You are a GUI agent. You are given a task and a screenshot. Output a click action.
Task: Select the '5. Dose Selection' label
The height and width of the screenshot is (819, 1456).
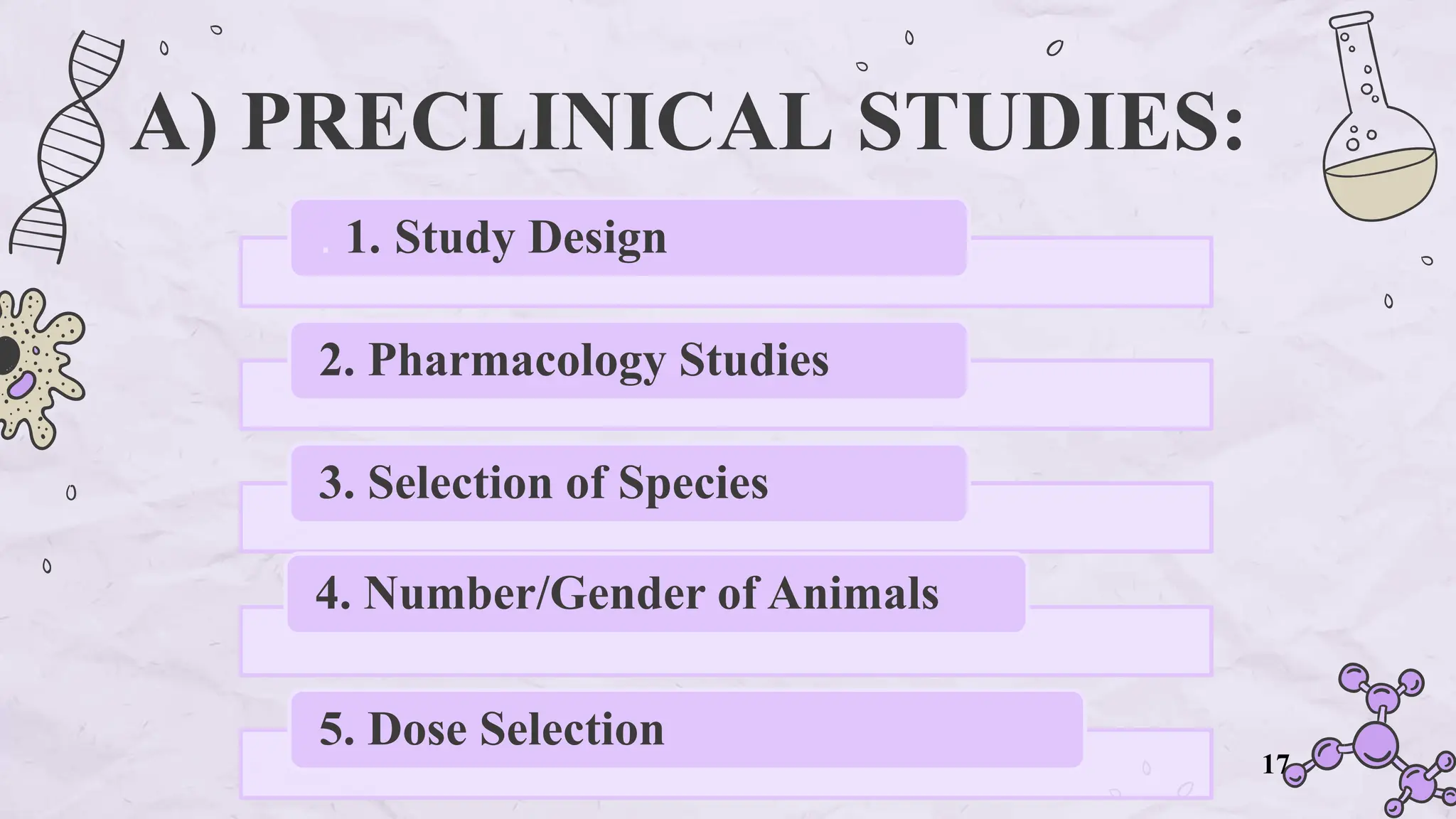491,729
